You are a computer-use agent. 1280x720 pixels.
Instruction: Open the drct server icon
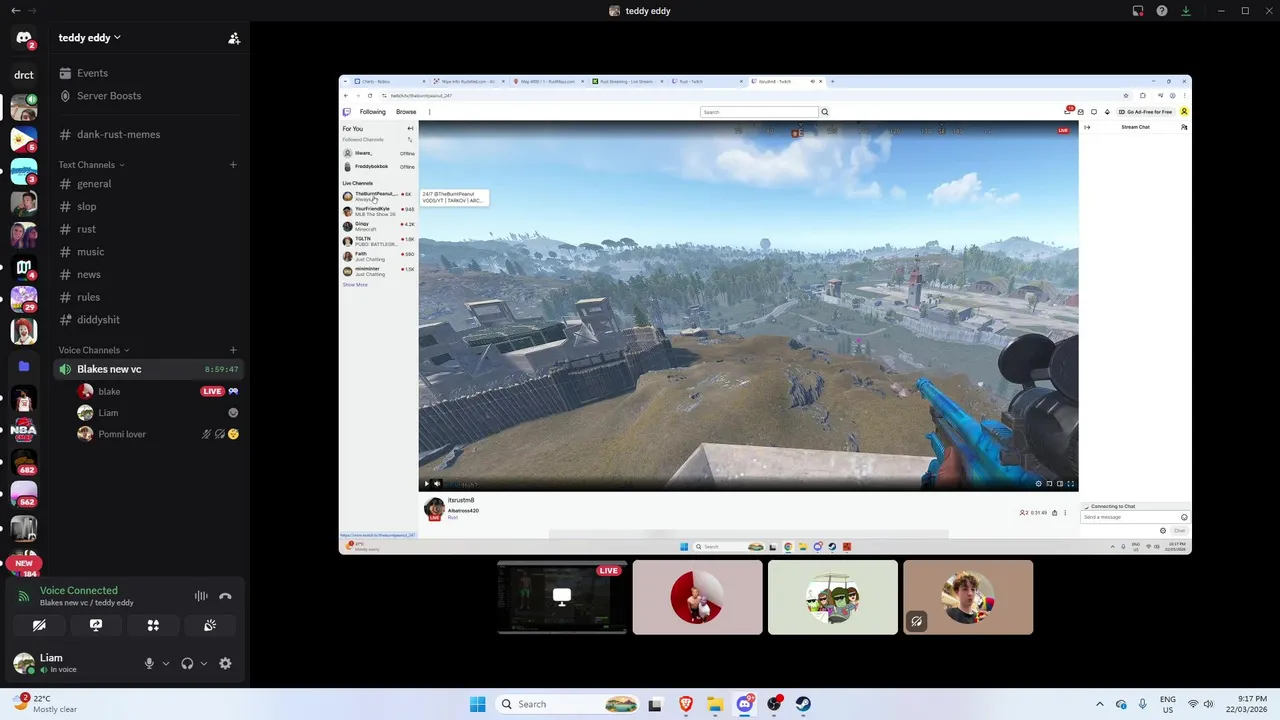tap(24, 75)
